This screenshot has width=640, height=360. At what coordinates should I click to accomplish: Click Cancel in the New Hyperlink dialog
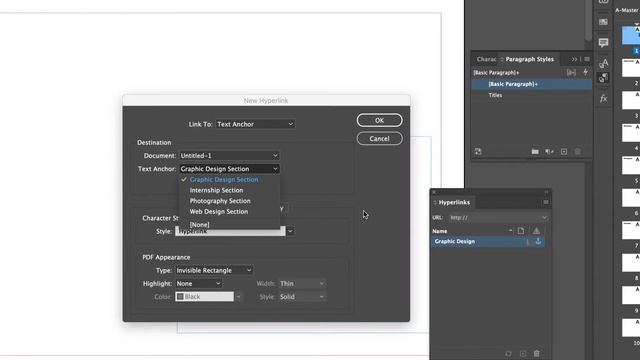coord(379,139)
